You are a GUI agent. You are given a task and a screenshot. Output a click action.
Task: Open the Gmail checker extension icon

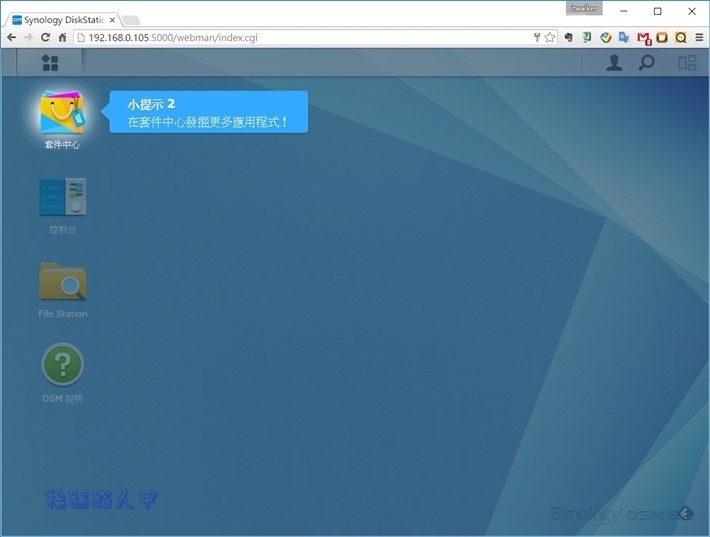point(644,38)
